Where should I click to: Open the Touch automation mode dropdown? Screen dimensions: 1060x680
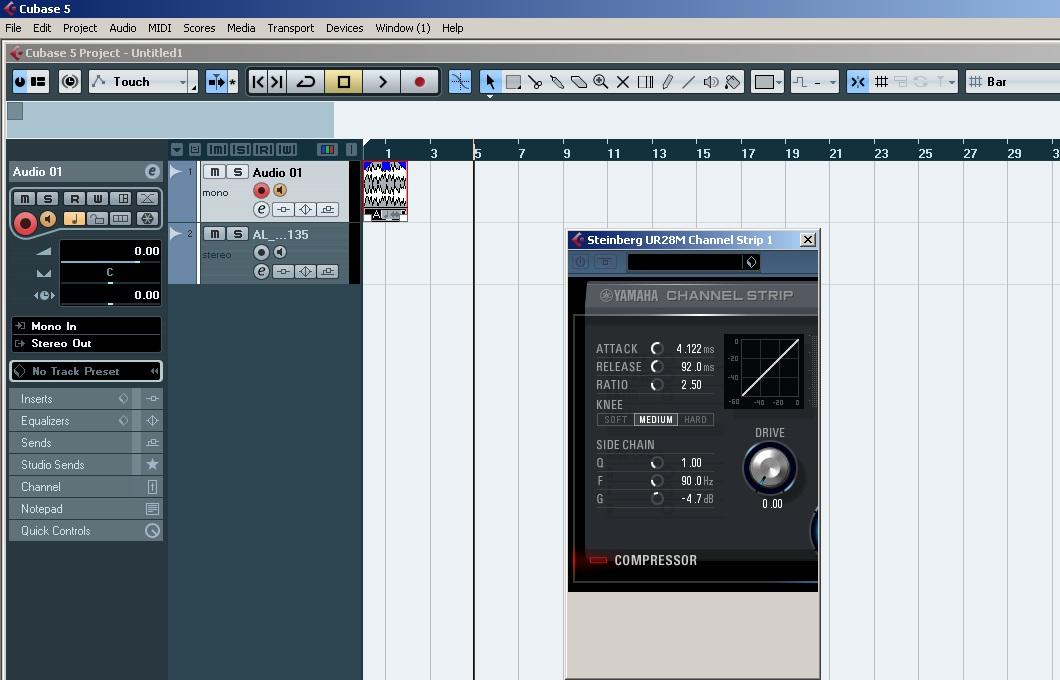[139, 82]
